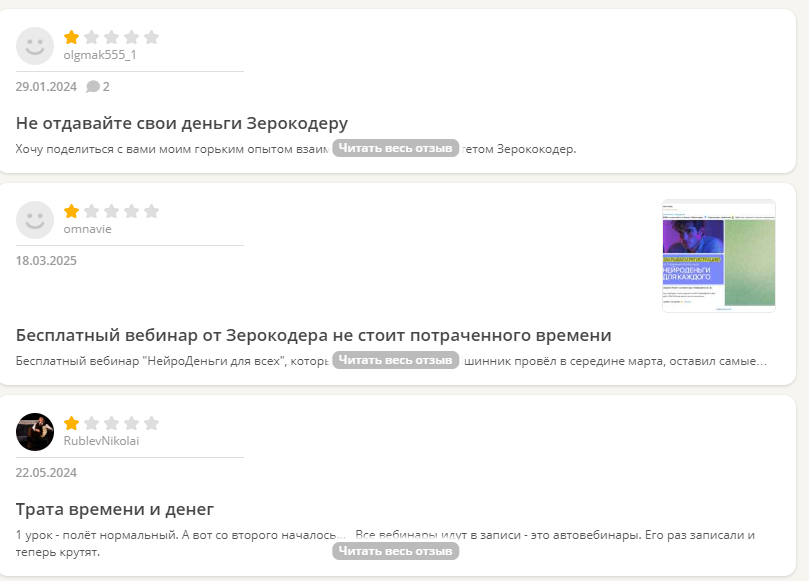Click "Читать весь отзыв" on RublevNikolai's review
Image resolution: width=809 pixels, height=581 pixels.
click(396, 551)
